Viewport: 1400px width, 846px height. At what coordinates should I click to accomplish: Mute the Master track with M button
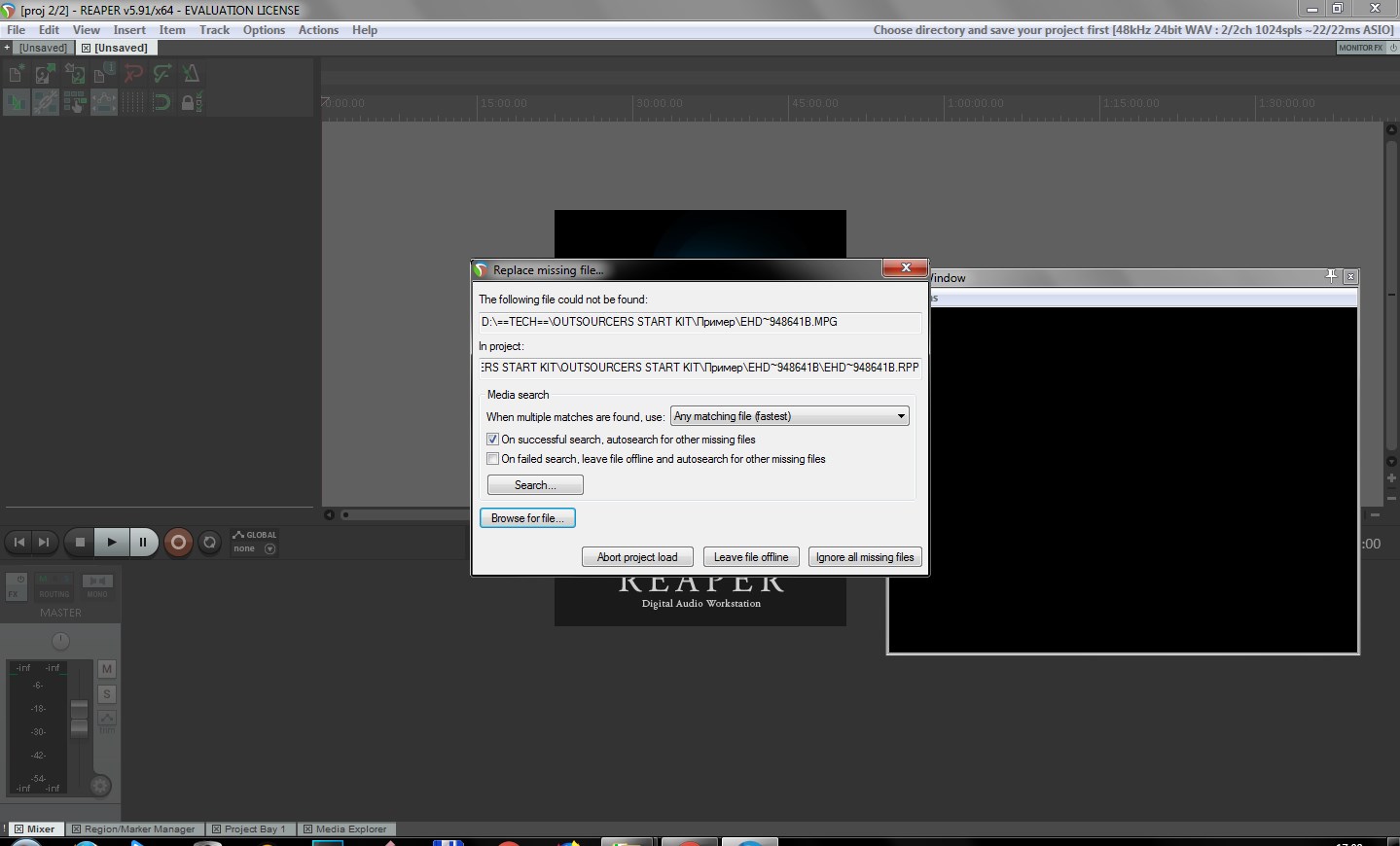click(107, 669)
